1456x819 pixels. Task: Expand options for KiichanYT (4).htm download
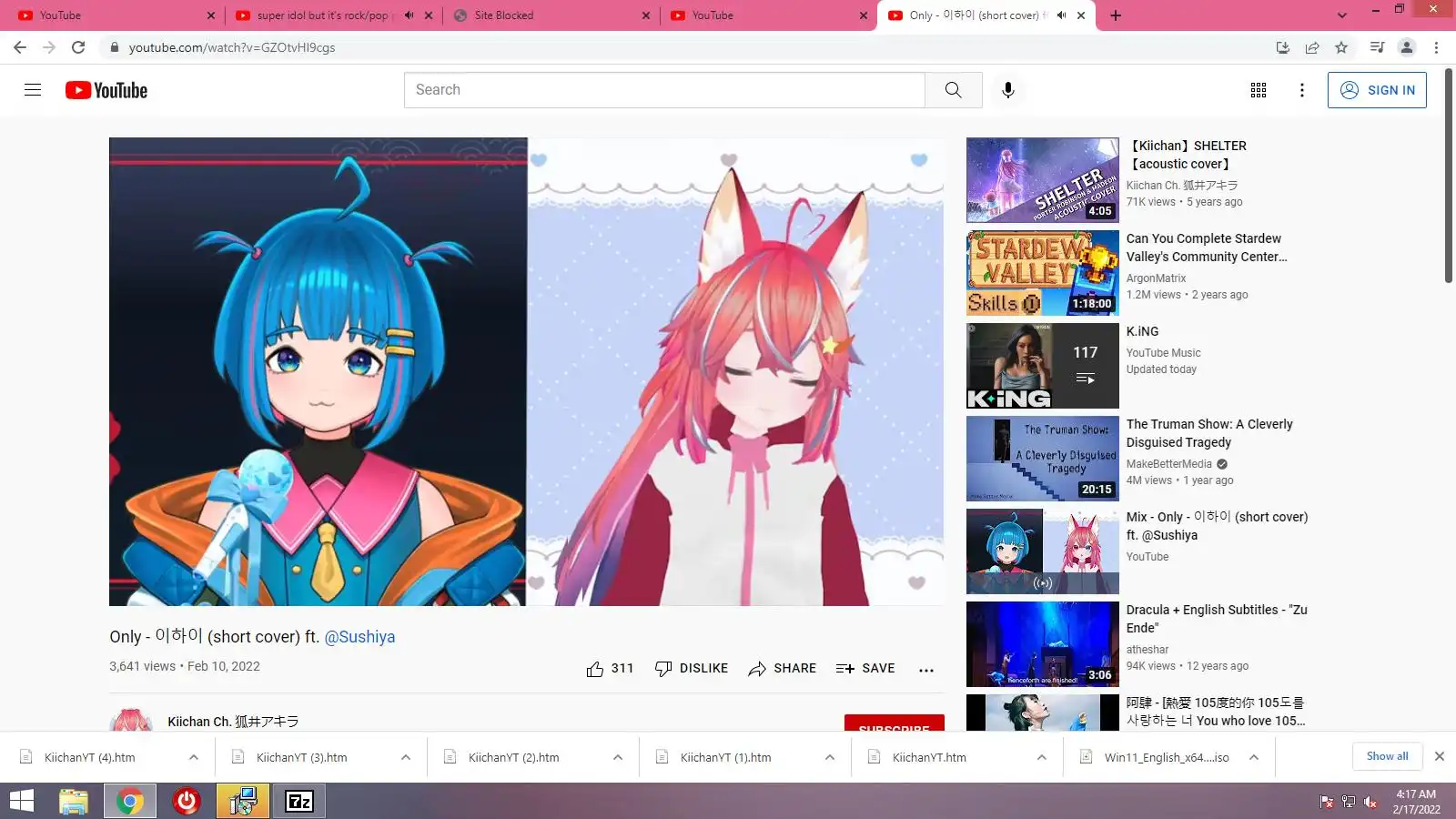pyautogui.click(x=194, y=757)
